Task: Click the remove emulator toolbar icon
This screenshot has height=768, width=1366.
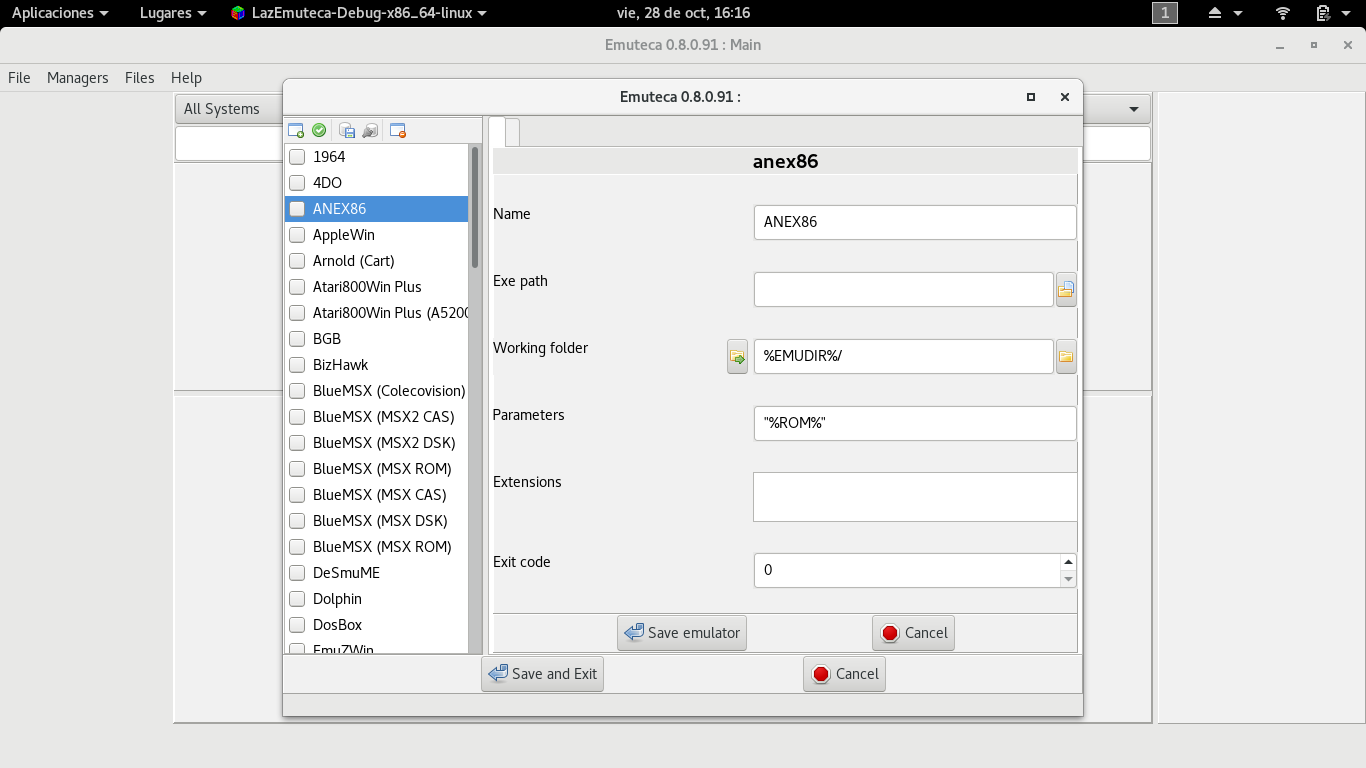Action: (398, 130)
